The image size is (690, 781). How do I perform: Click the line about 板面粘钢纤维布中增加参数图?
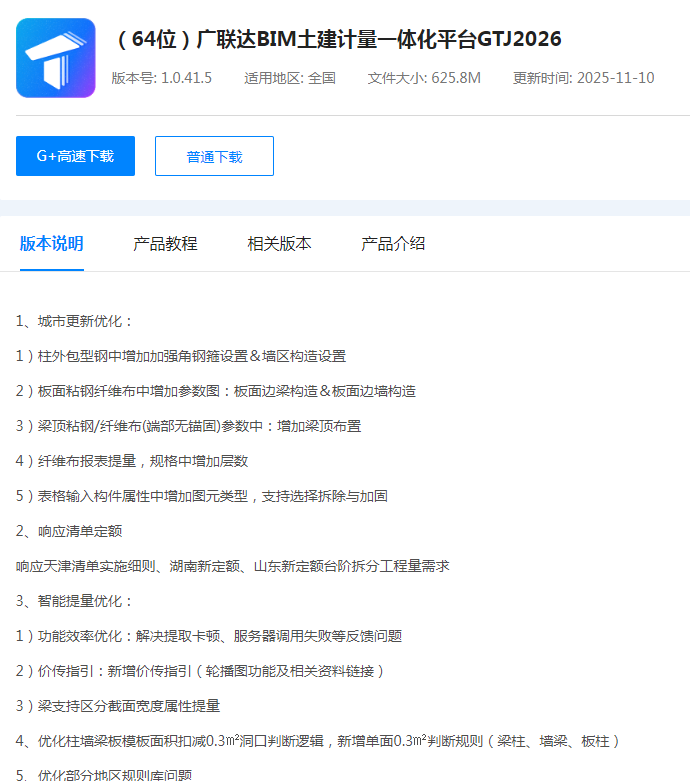[216, 391]
